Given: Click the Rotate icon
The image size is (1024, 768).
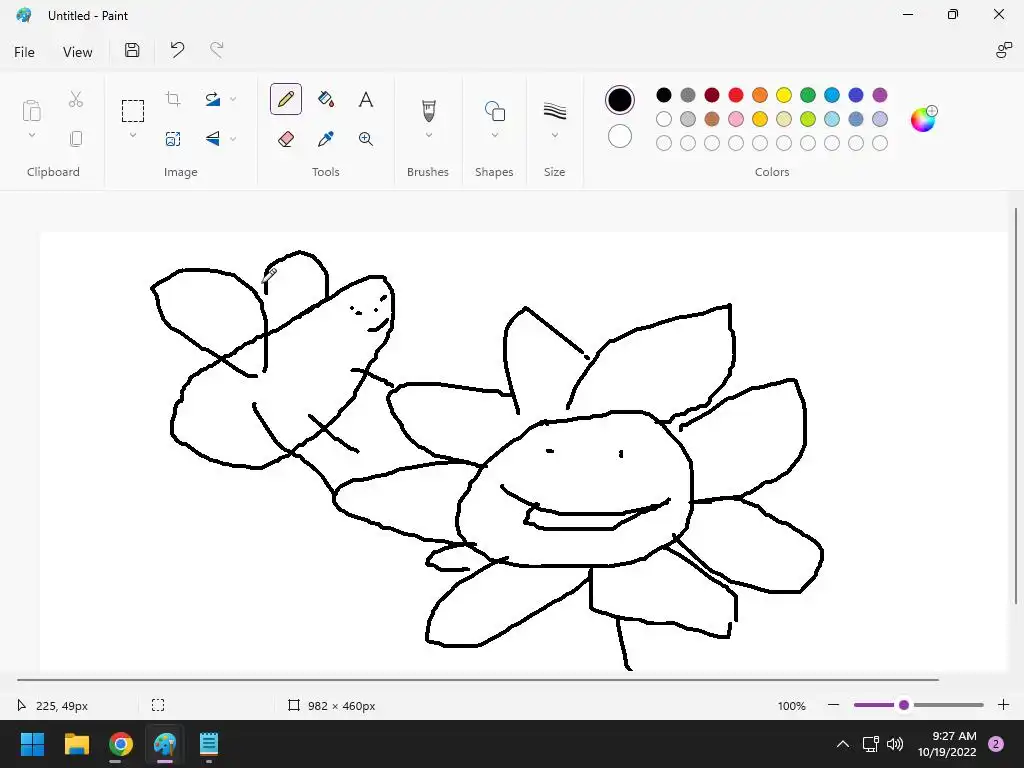Looking at the screenshot, I should click(x=213, y=99).
